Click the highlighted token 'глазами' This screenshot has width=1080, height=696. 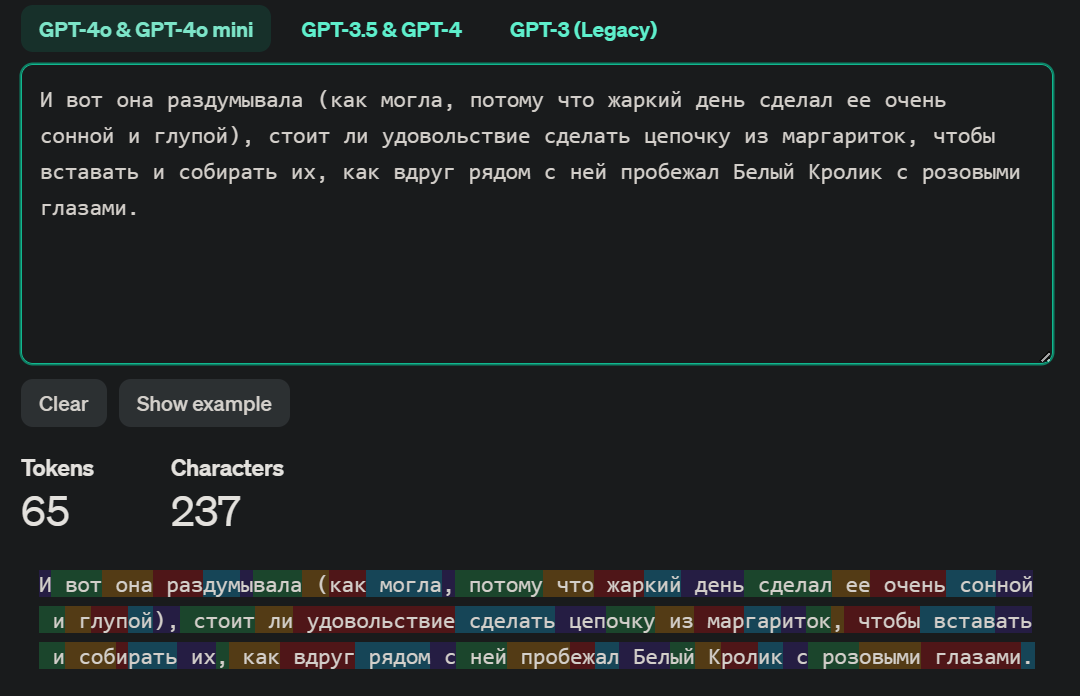[971, 657]
